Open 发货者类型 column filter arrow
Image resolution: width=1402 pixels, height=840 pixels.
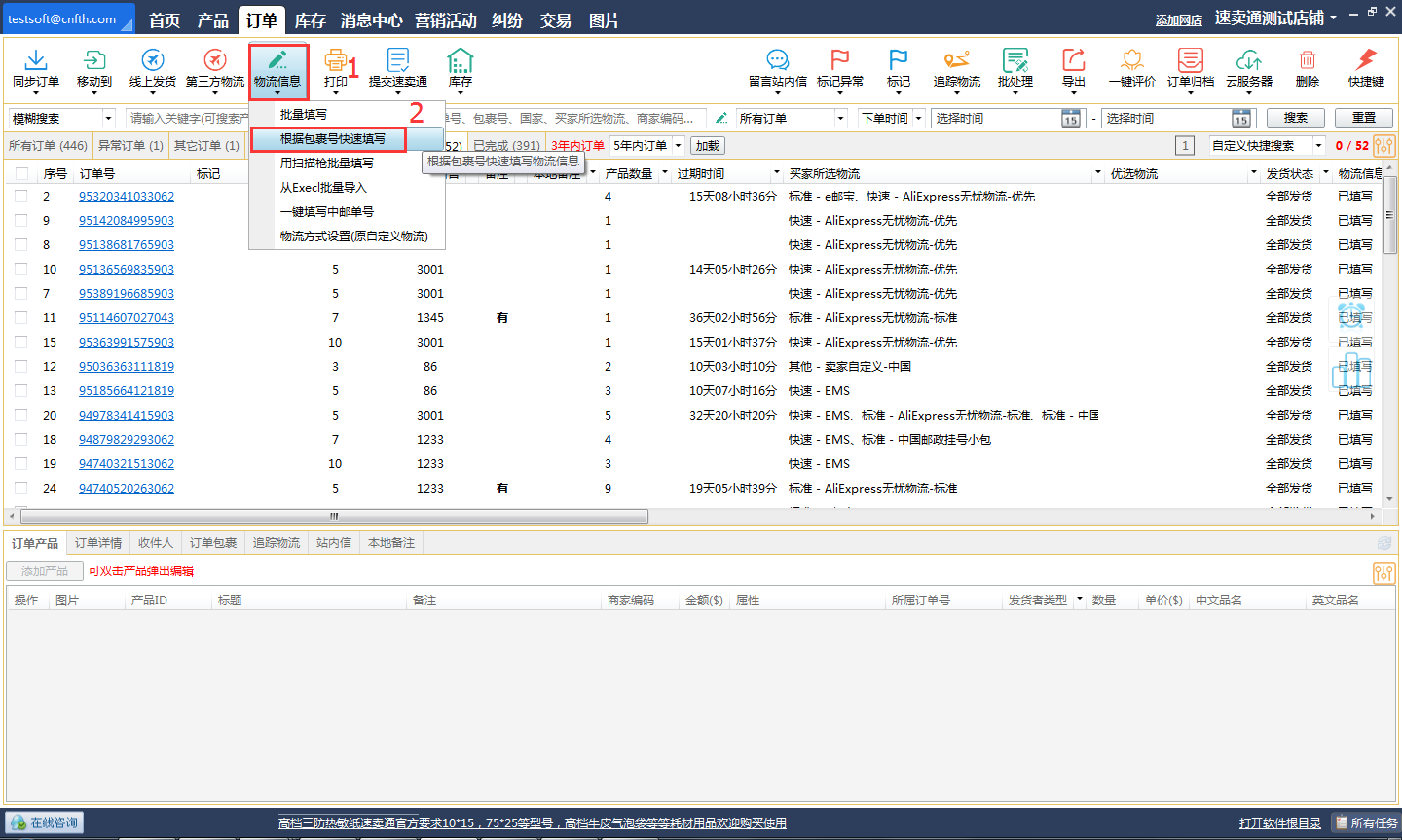[x=1079, y=600]
